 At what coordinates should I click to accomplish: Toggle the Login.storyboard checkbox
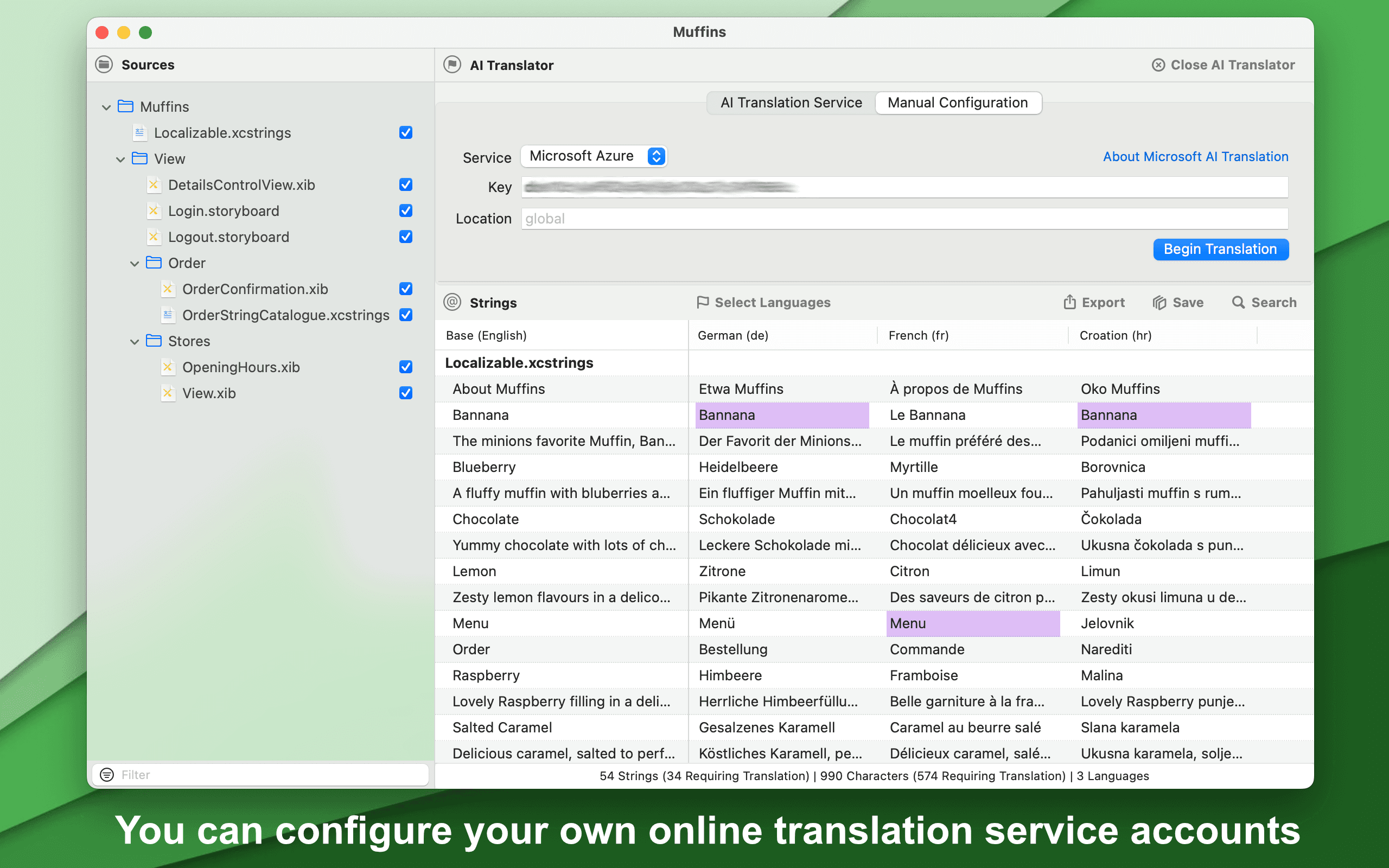pos(406,210)
